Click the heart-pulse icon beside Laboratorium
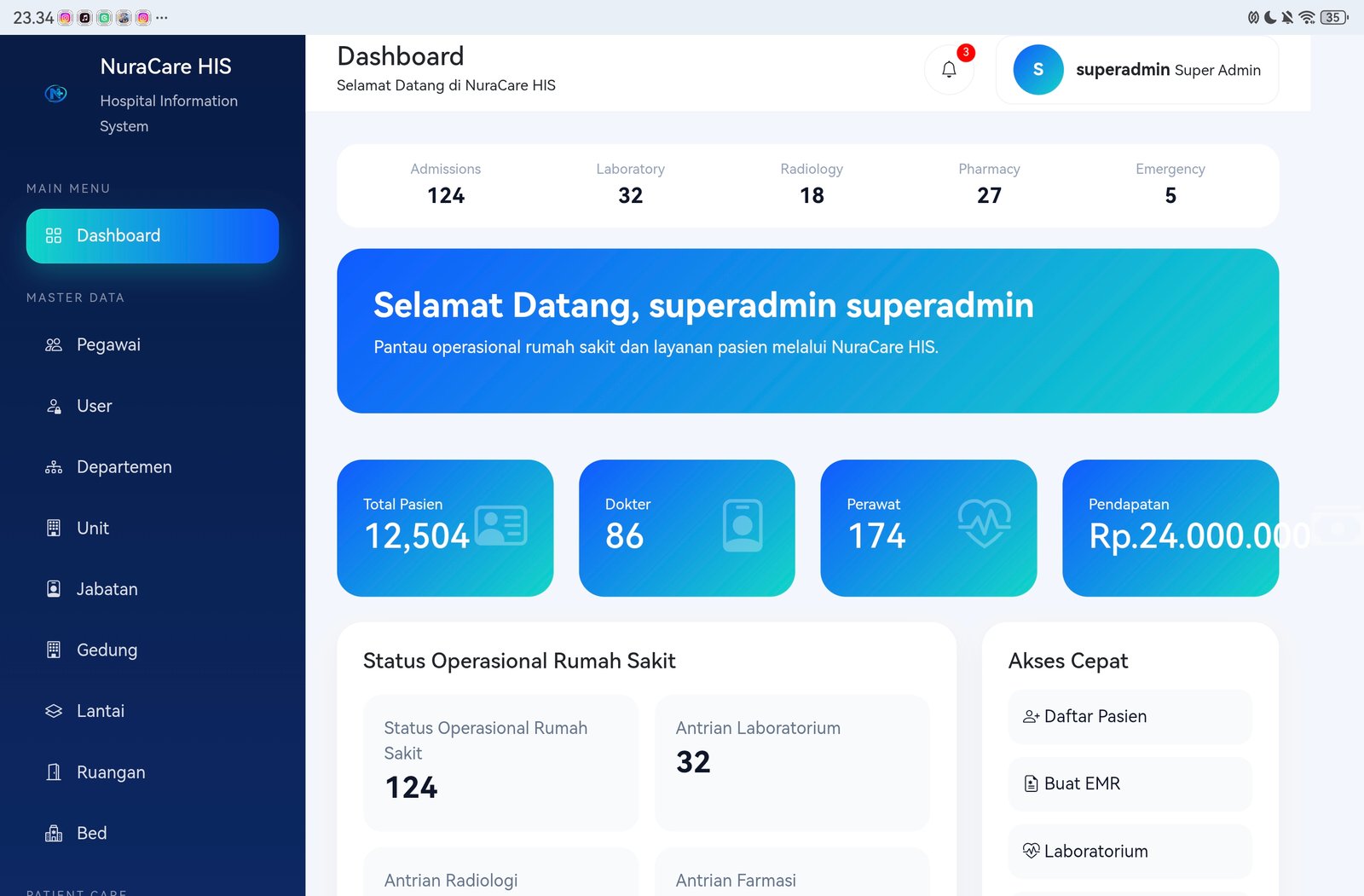This screenshot has width=1364, height=896. click(x=1031, y=850)
